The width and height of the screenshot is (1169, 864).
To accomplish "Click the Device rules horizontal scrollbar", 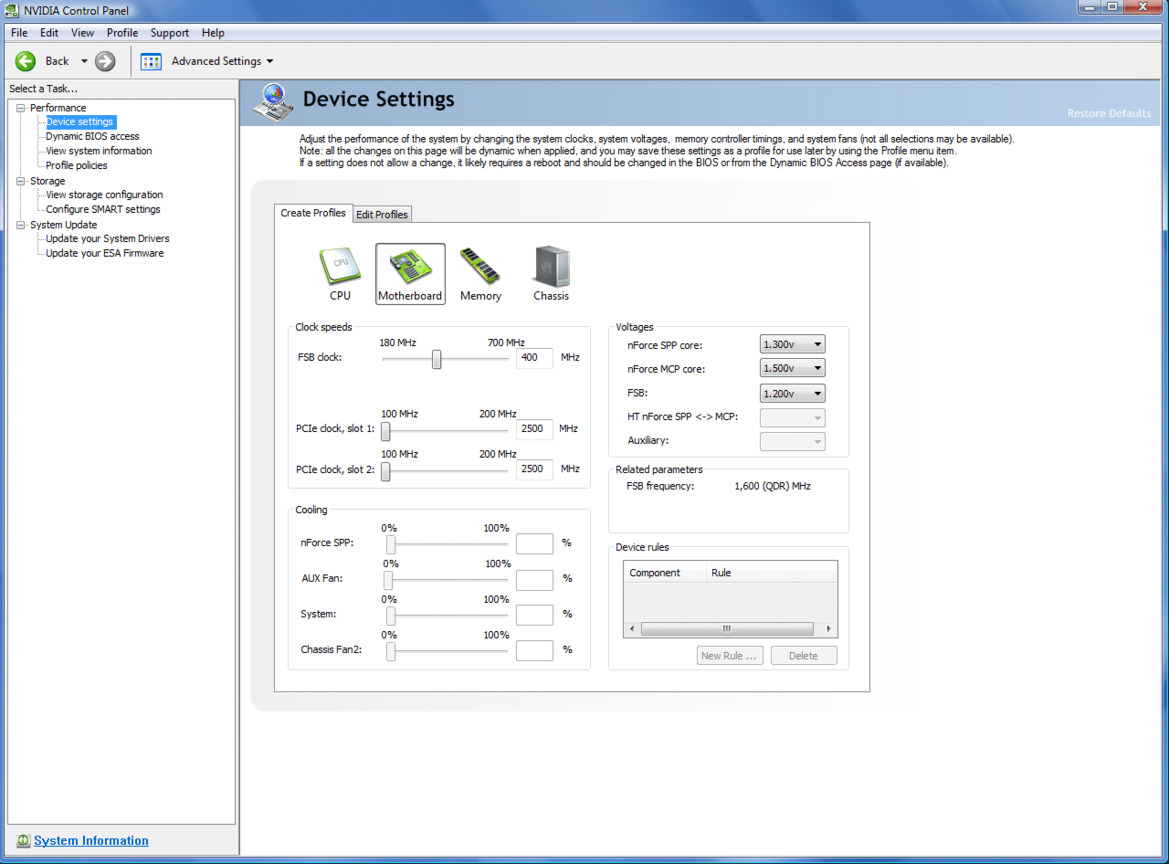I will coord(727,629).
